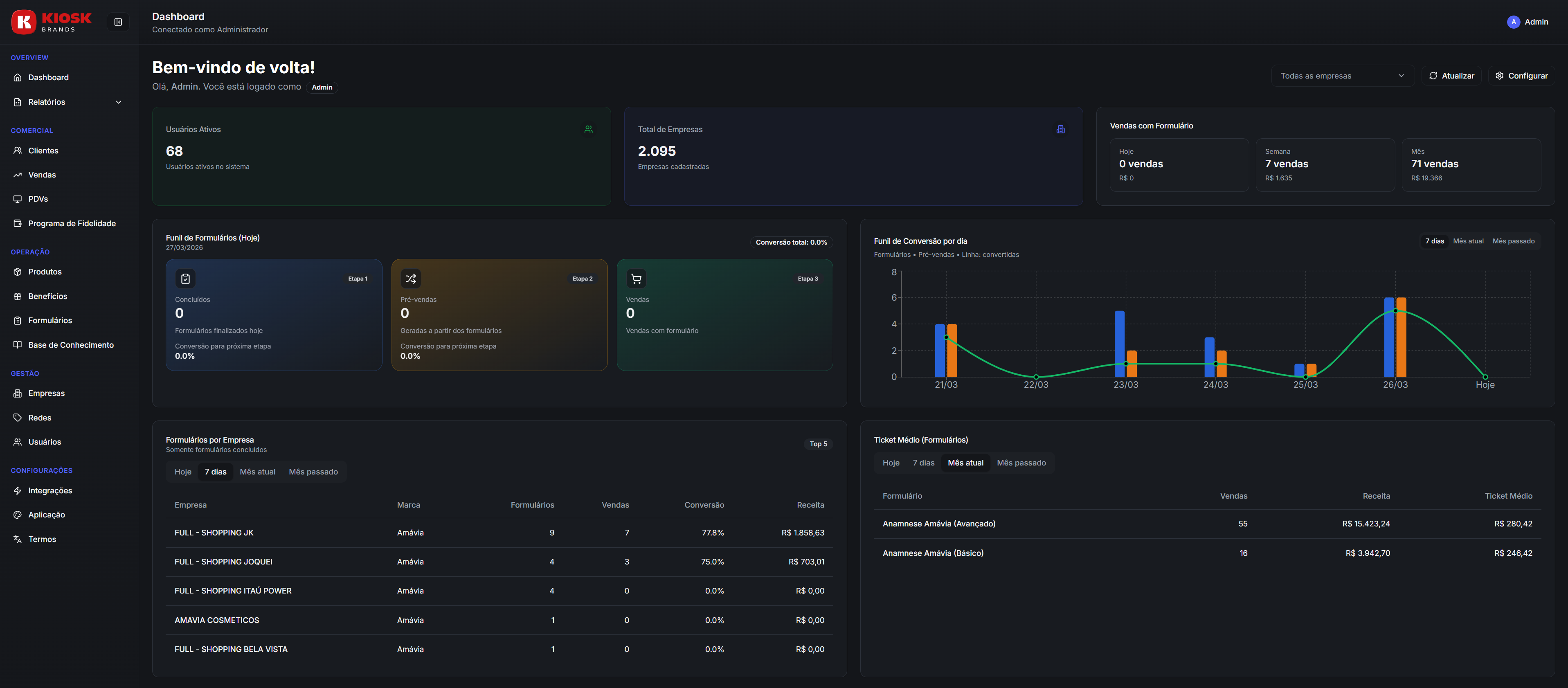Open Clientes from the sidebar

point(43,151)
